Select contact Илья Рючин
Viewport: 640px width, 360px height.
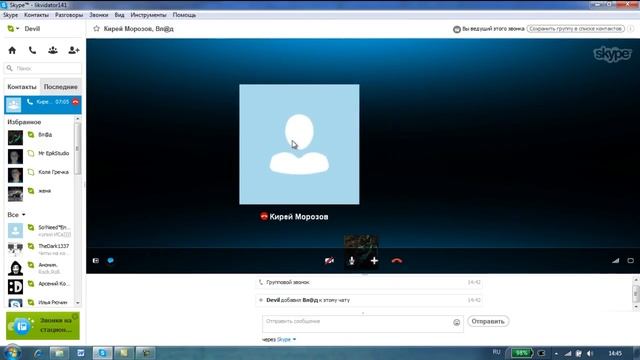point(40,302)
